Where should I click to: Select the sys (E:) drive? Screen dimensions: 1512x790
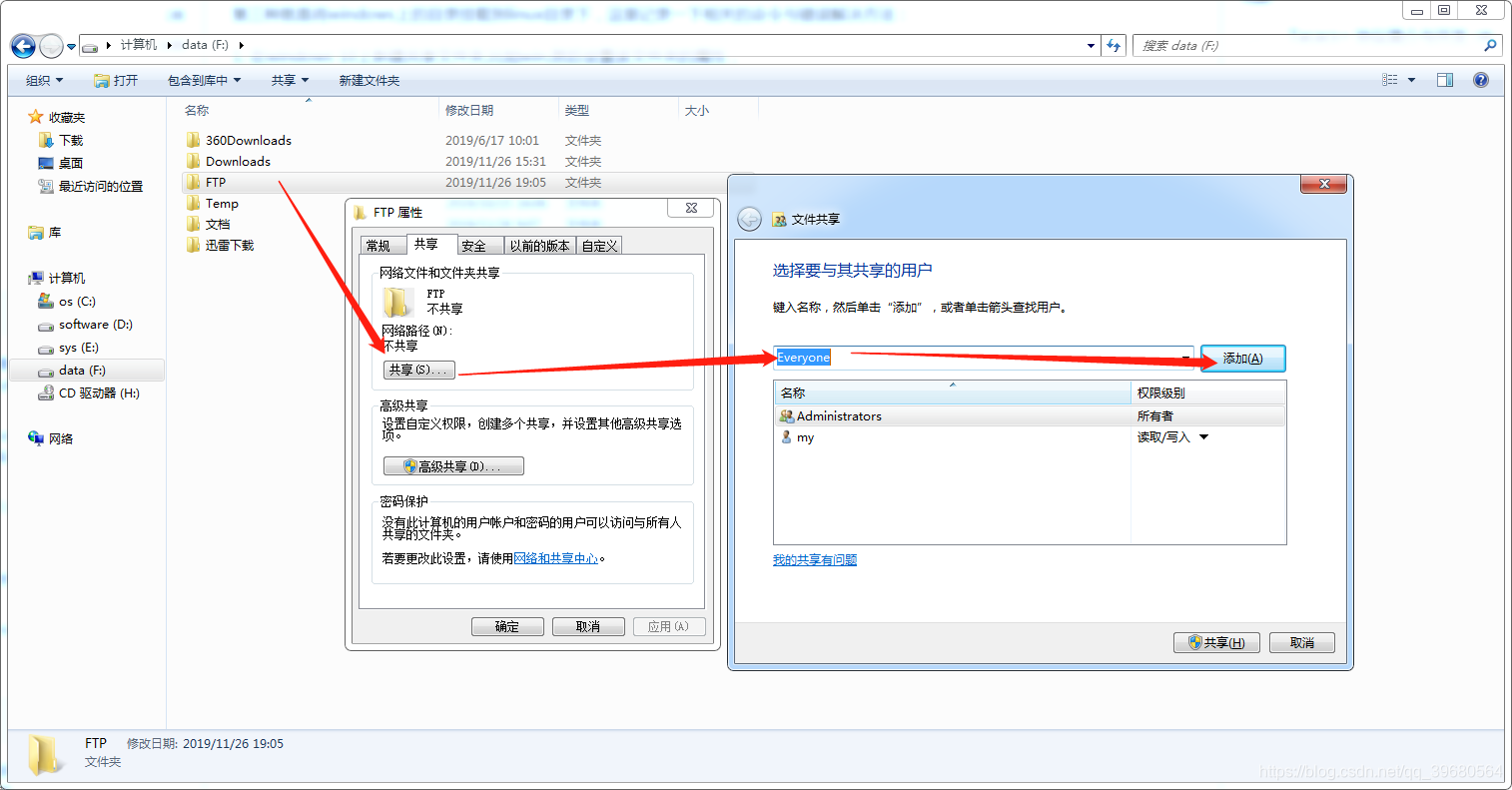[x=69, y=348]
